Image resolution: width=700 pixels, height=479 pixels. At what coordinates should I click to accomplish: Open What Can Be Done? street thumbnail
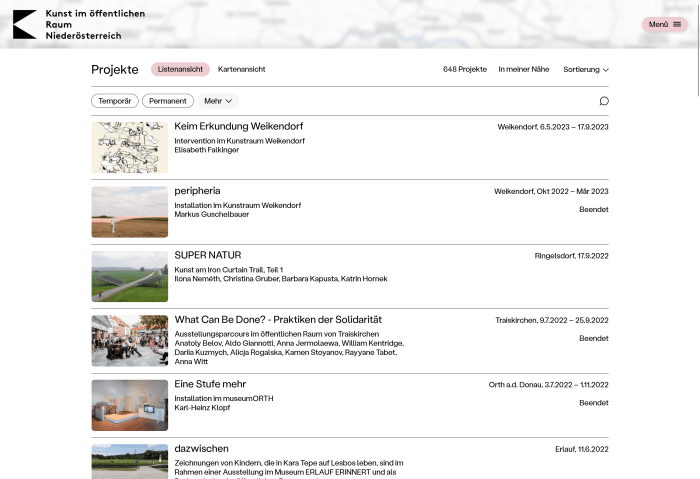(129, 341)
